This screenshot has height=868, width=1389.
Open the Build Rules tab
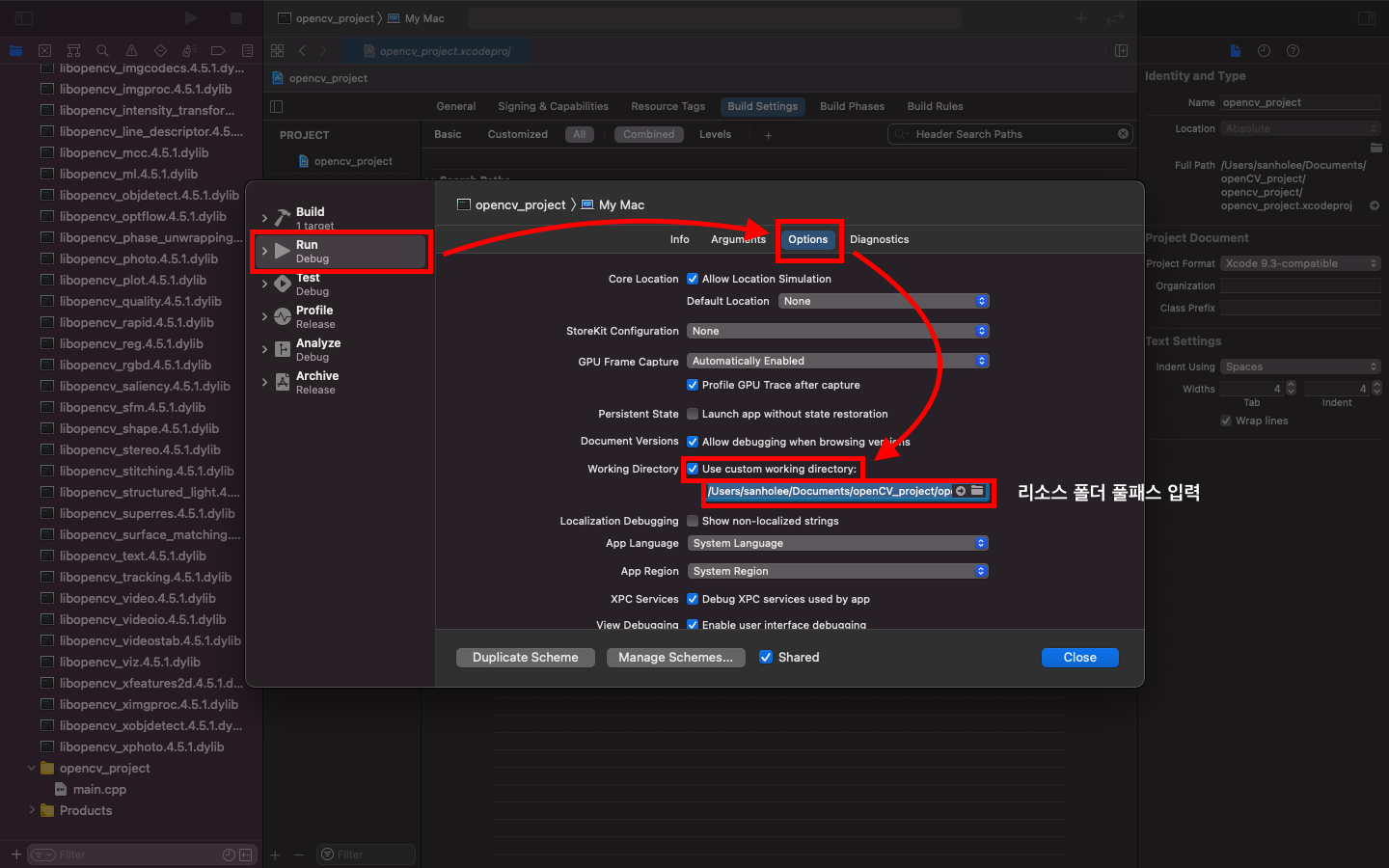click(936, 106)
